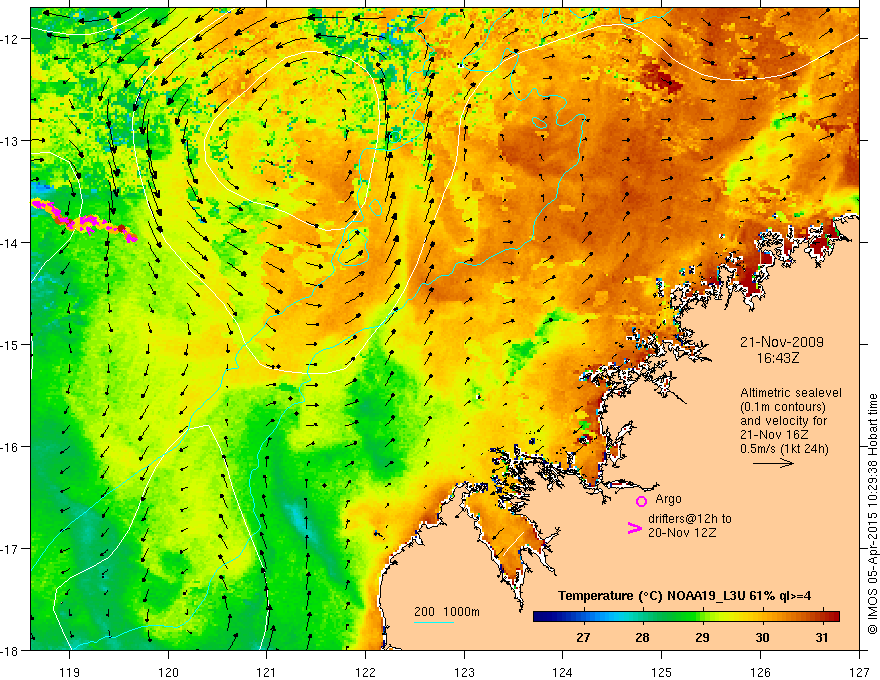This screenshot has width=880, height=680.
Task: Click longitude axis label 123
Action: 464,672
